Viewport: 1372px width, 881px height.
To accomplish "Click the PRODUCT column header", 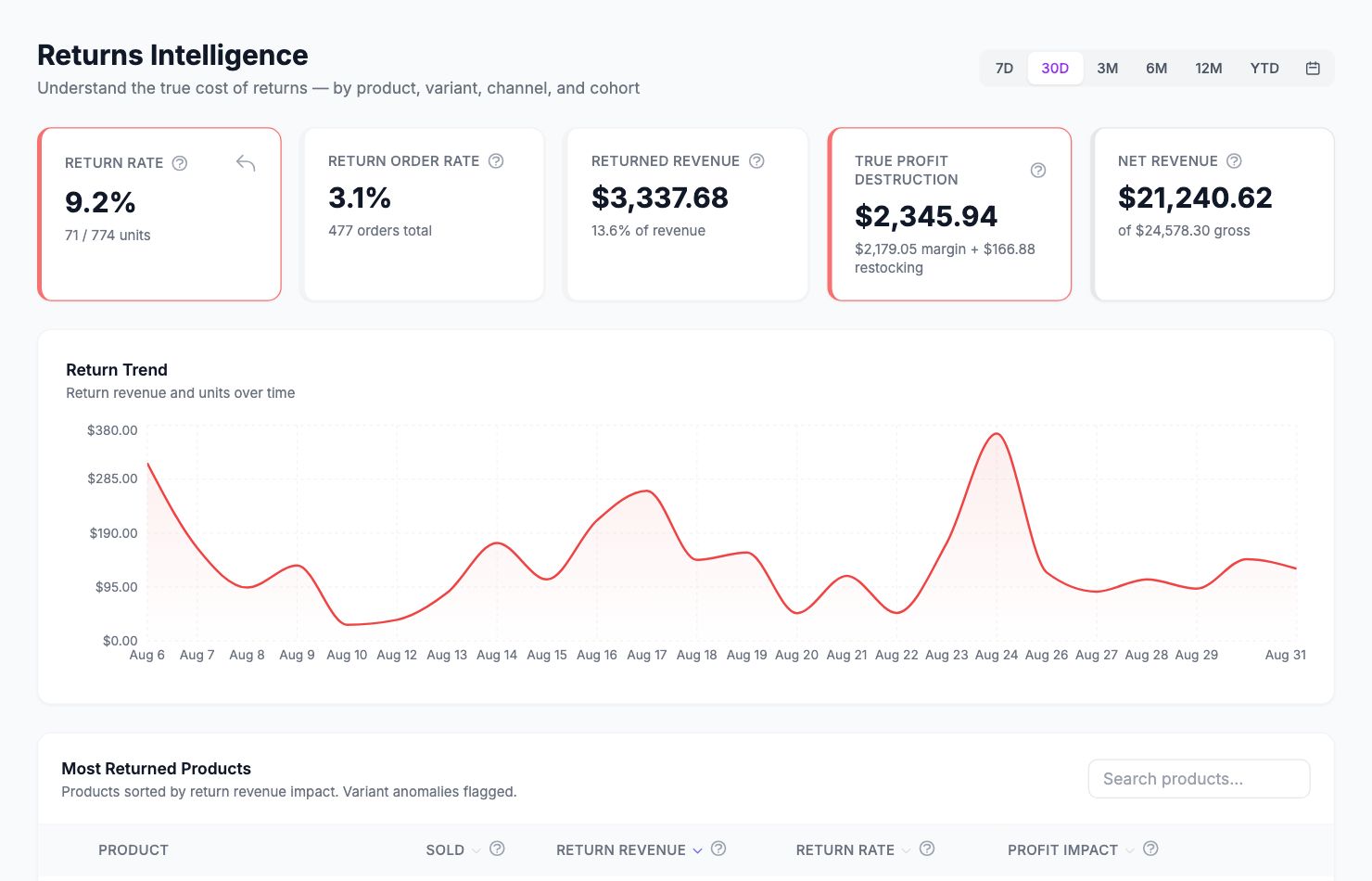I will (x=133, y=849).
